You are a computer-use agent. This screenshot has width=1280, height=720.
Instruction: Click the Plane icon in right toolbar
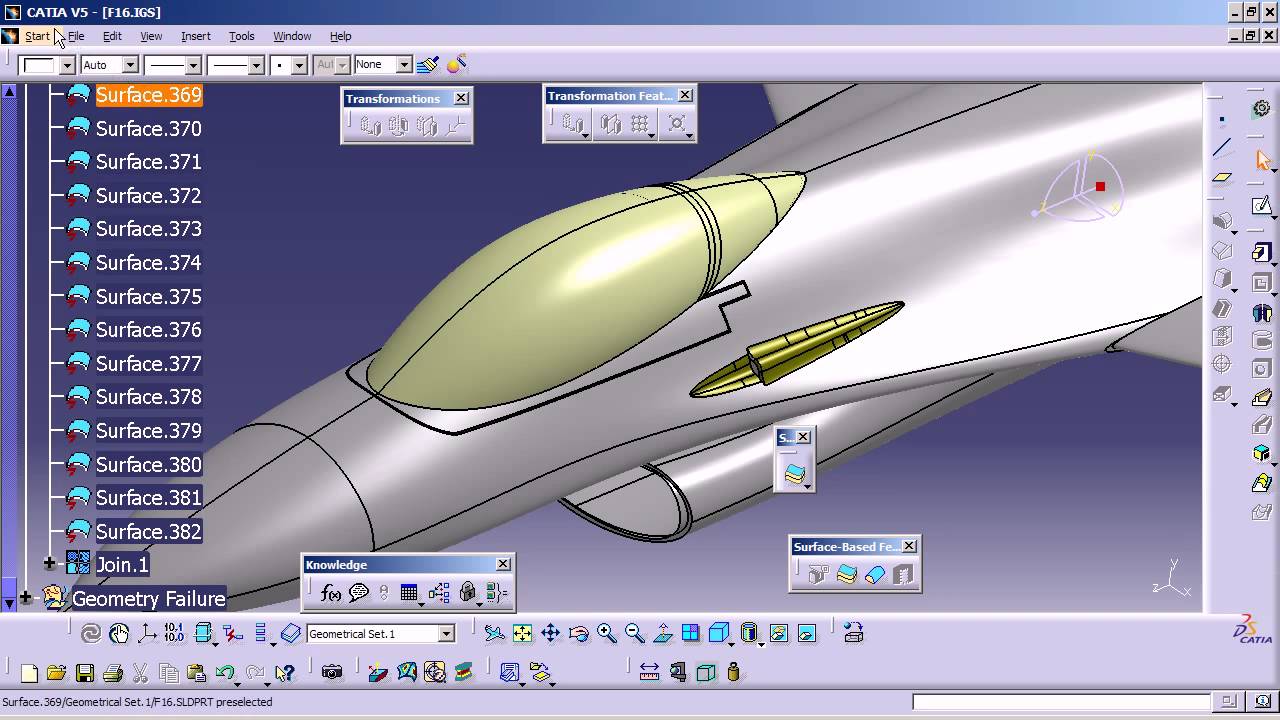point(1222,178)
